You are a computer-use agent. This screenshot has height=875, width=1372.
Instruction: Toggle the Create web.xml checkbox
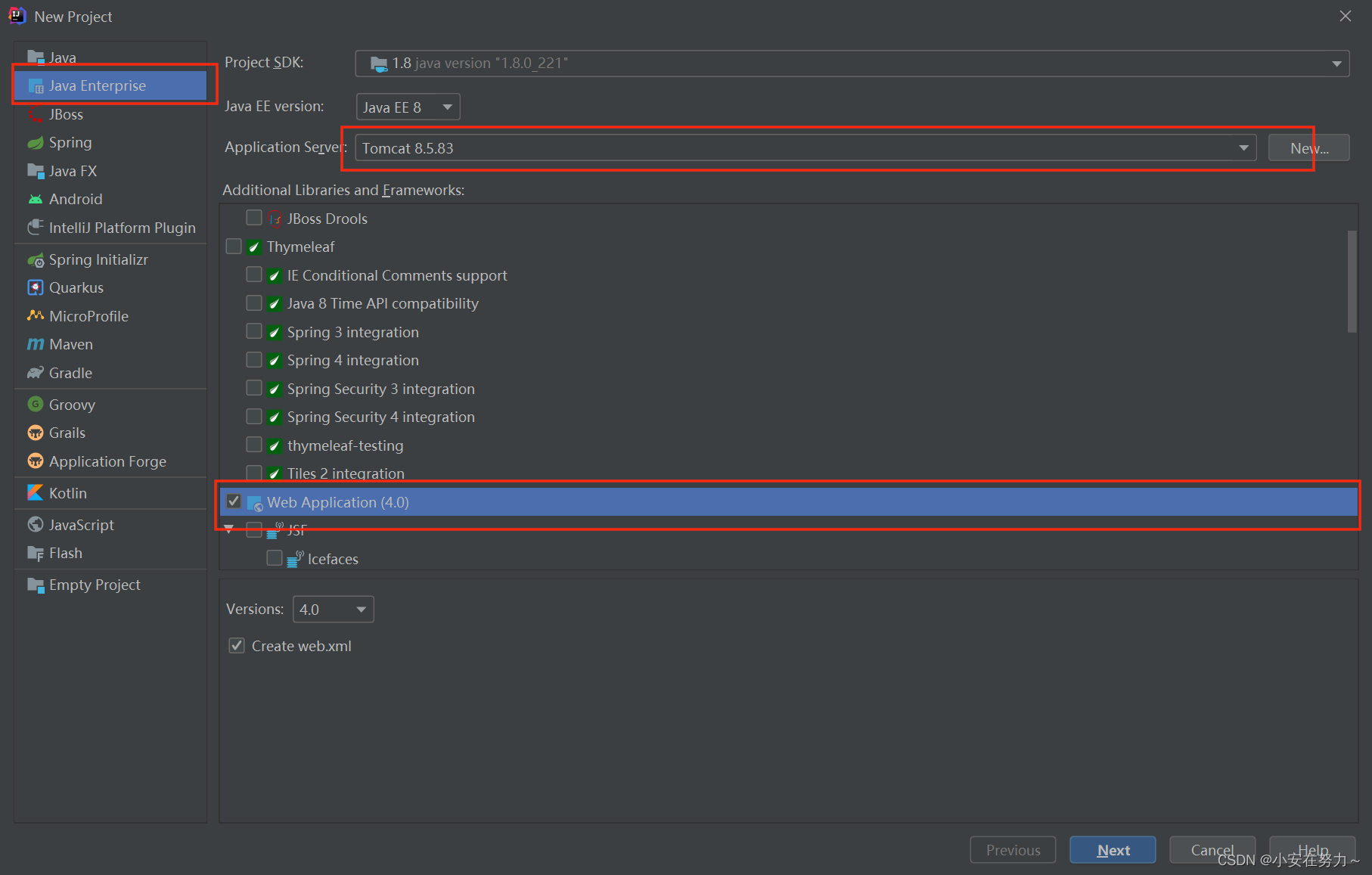coord(237,646)
